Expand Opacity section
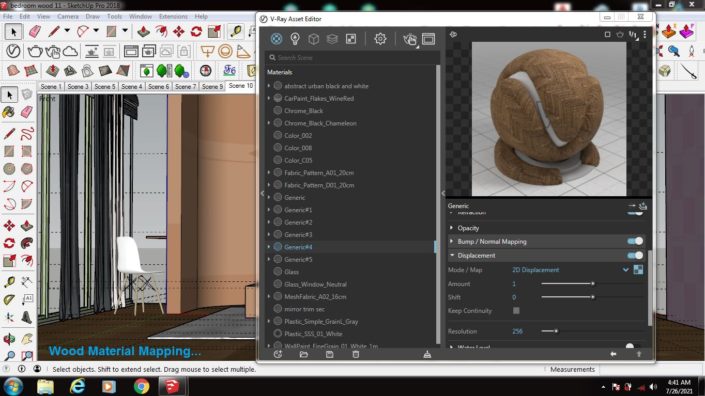Image resolution: width=705 pixels, height=396 pixels. (x=451, y=228)
